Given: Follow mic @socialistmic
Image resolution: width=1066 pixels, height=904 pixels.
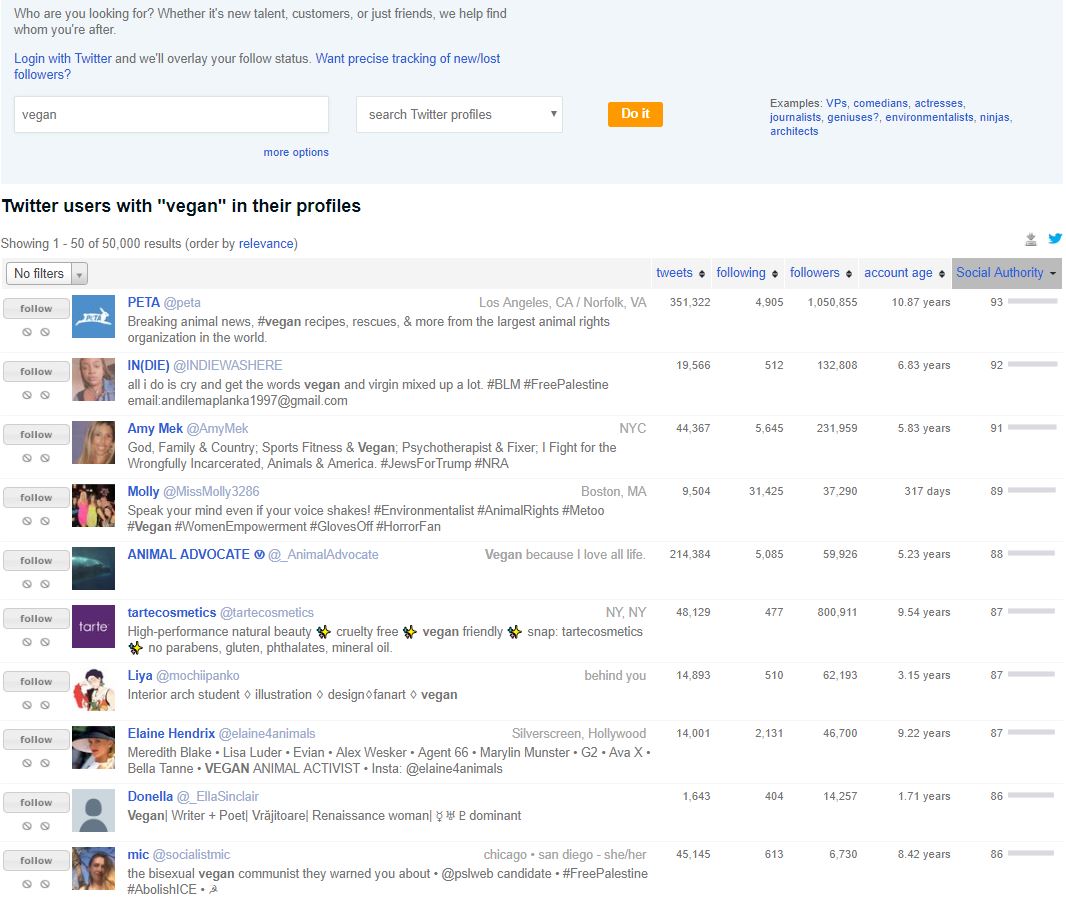Looking at the screenshot, I should click(x=36, y=860).
